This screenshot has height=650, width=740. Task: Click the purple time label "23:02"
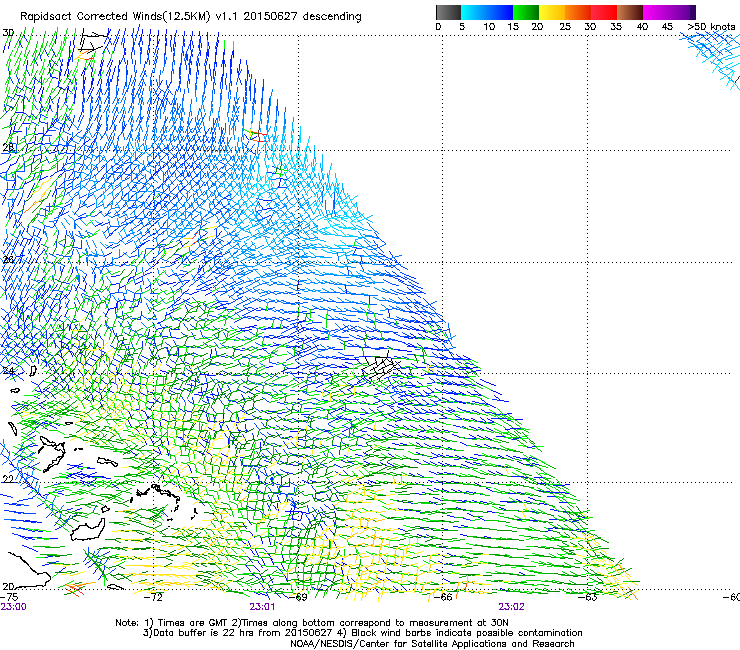click(x=512, y=607)
